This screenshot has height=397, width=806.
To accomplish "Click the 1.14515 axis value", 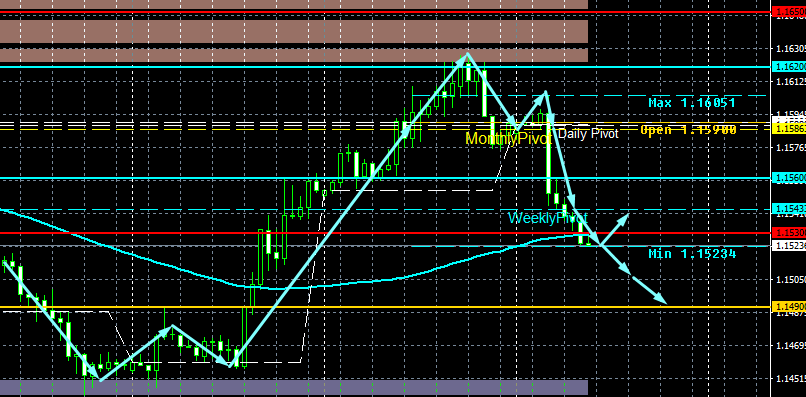I will click(x=791, y=378).
